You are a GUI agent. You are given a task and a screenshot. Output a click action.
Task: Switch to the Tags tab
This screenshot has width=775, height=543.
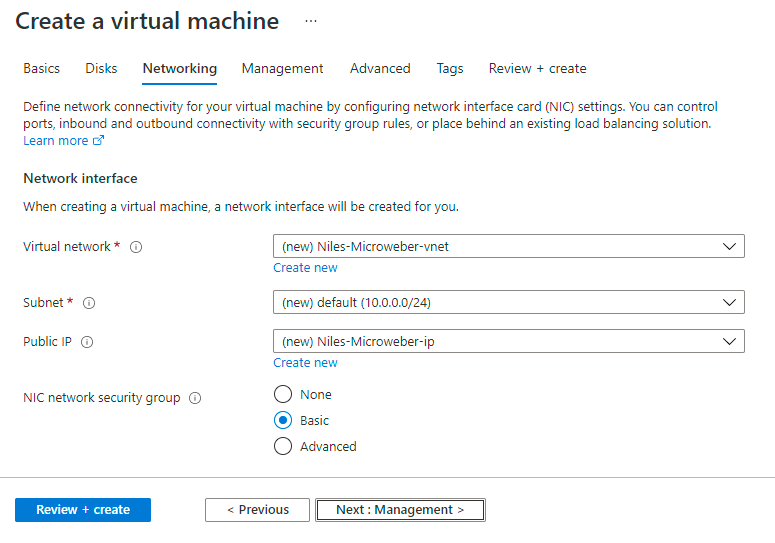click(x=450, y=69)
